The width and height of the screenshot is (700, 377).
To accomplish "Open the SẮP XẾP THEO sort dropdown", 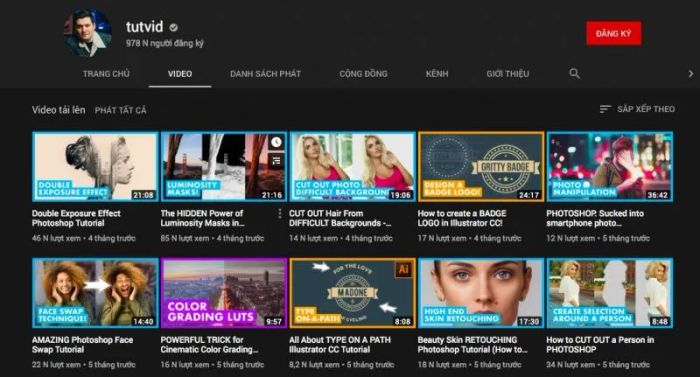I will pyautogui.click(x=637, y=109).
